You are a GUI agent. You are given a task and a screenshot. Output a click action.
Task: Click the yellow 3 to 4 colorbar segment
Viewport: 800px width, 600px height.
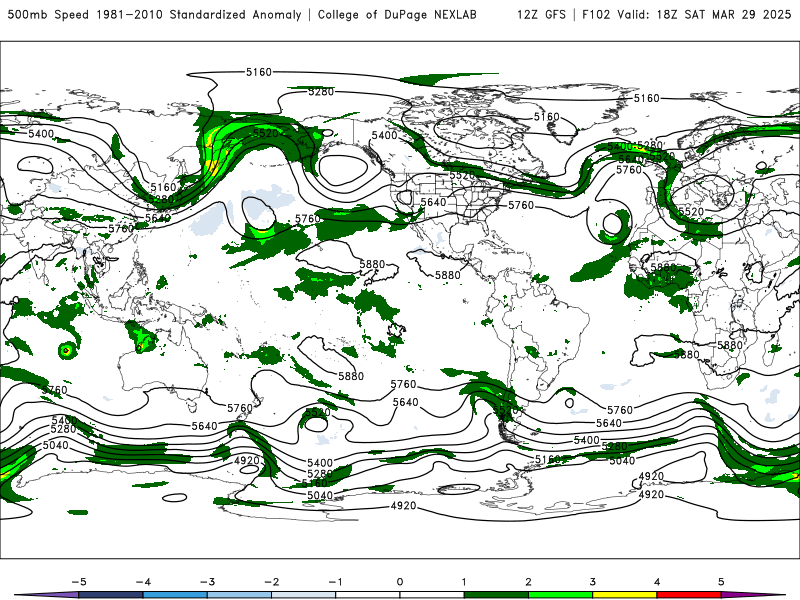click(624, 595)
